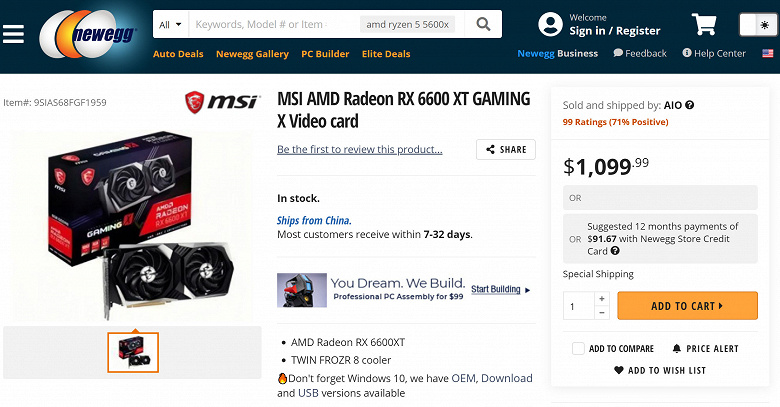Click the Add to Wish List heart
Viewport: 780px width, 407px height.
[619, 370]
